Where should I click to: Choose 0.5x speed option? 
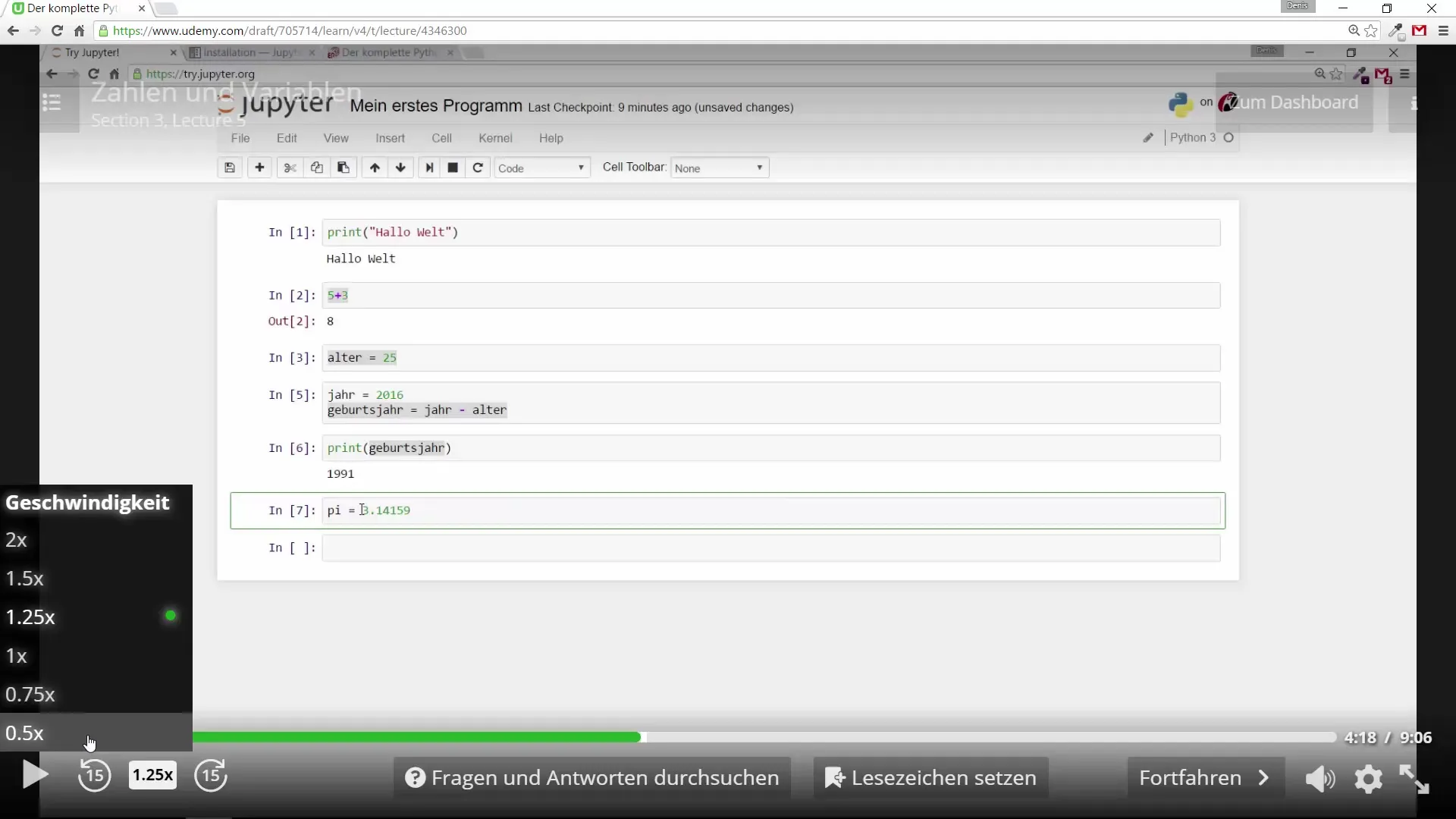pos(25,733)
